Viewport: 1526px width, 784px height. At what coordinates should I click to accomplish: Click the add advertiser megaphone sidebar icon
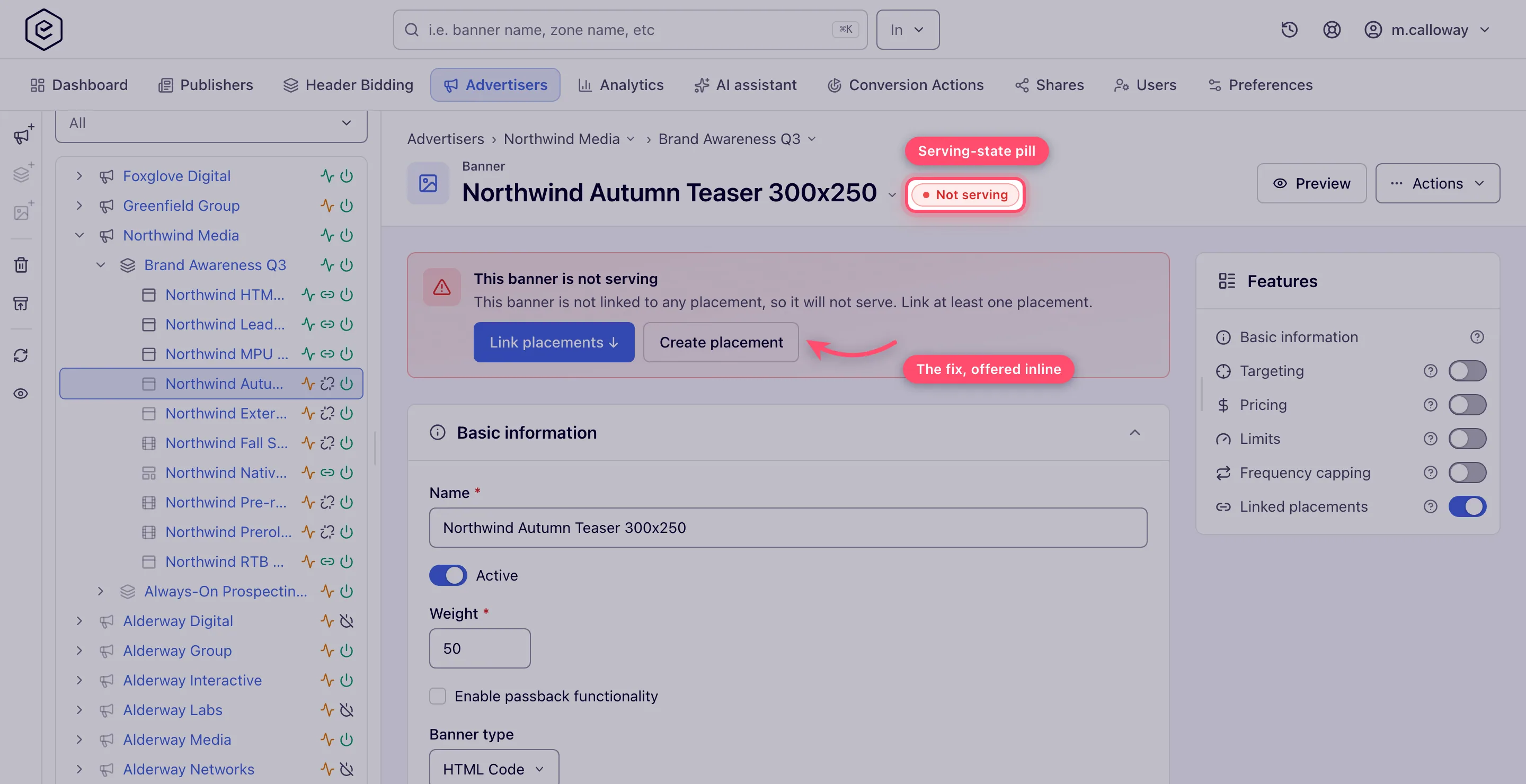point(22,135)
